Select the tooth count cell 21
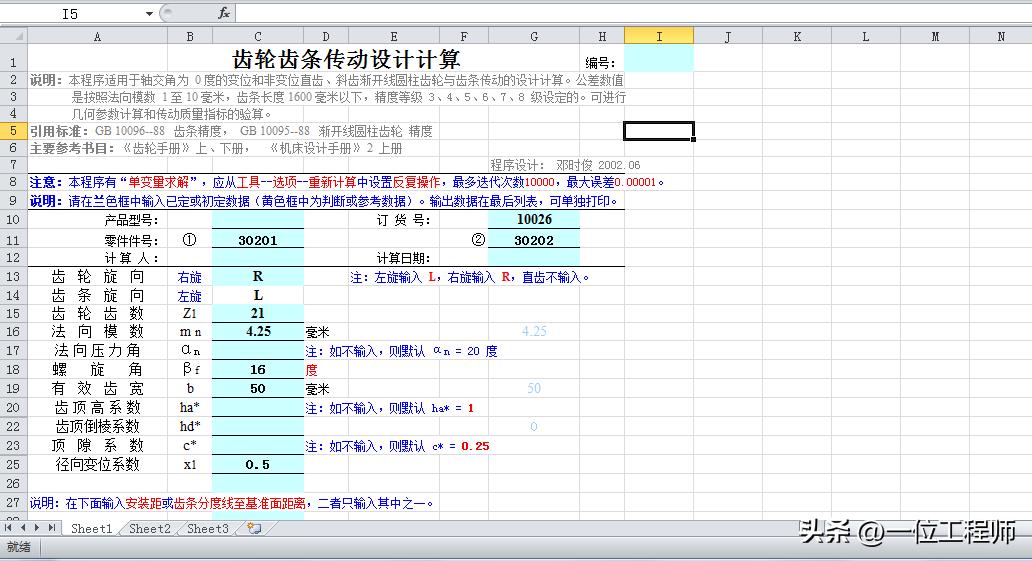This screenshot has height=561, width=1032. tap(257, 313)
